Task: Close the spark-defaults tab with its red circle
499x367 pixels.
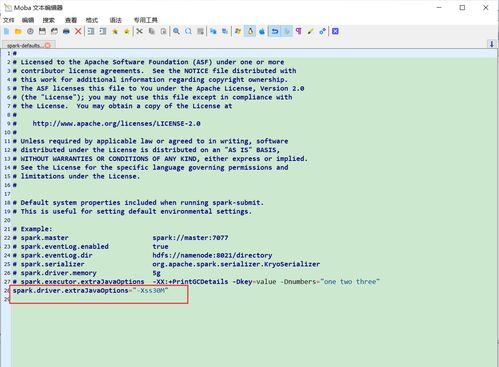Action: click(48, 45)
